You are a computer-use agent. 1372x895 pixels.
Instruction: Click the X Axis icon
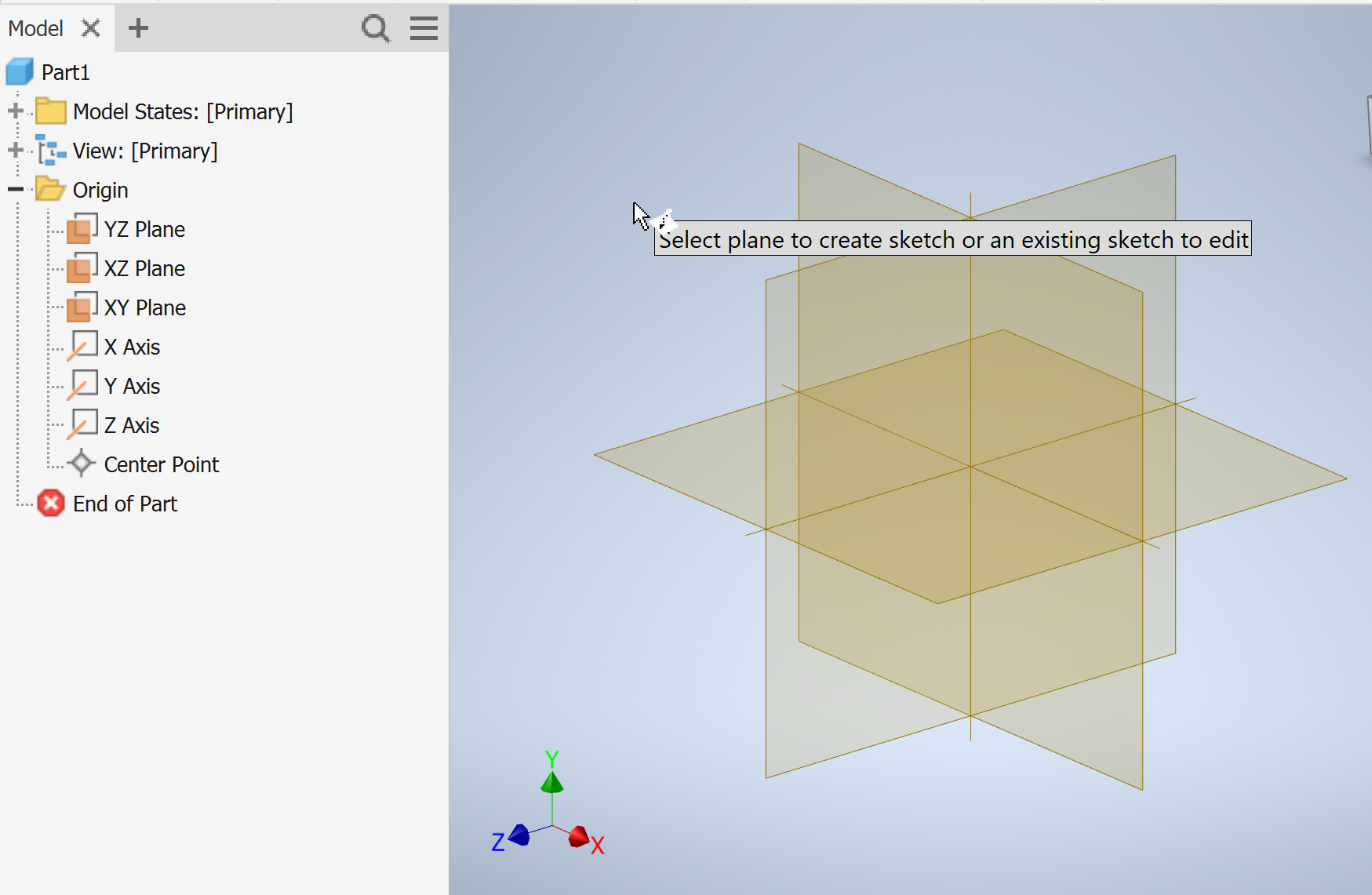tap(82, 347)
